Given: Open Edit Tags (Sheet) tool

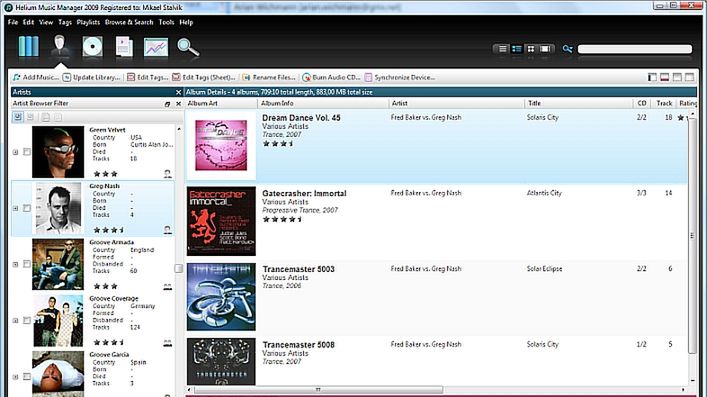Looking at the screenshot, I should tap(204, 77).
